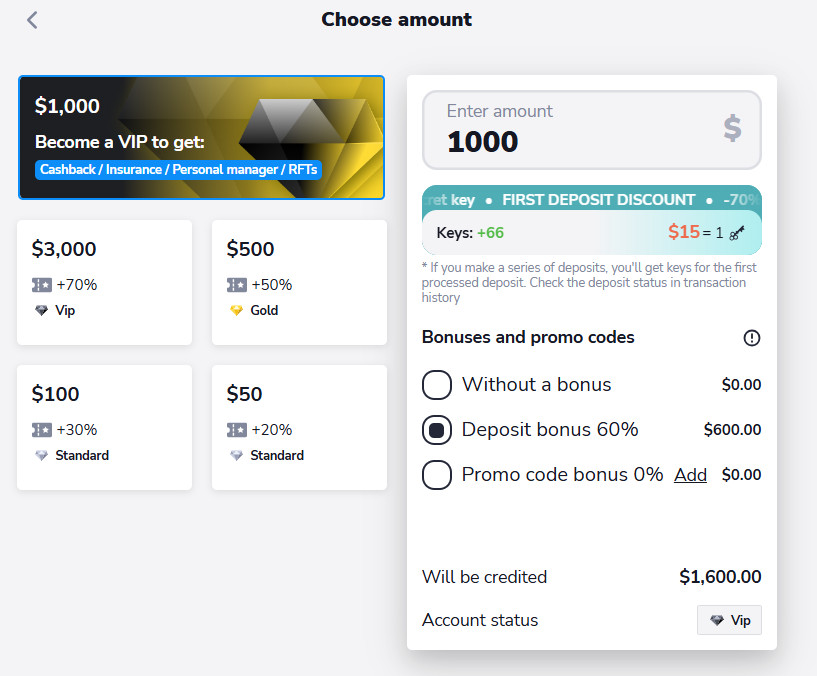This screenshot has height=676, width=817.
Task: Click the back arrow icon
Action: tap(32, 20)
